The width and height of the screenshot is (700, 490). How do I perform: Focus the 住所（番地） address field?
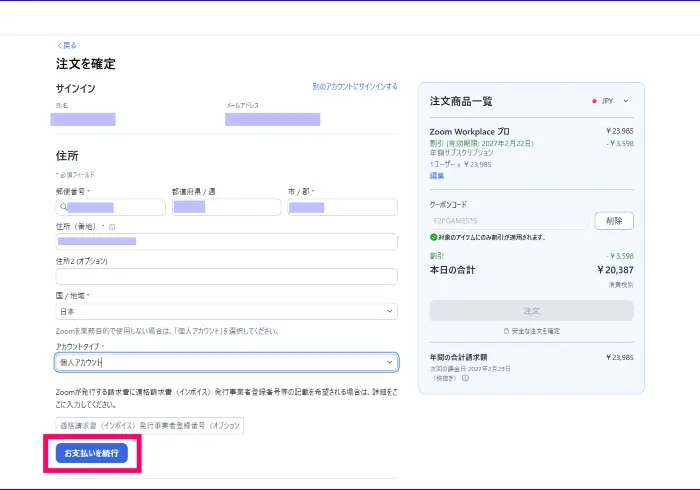[x=226, y=241]
